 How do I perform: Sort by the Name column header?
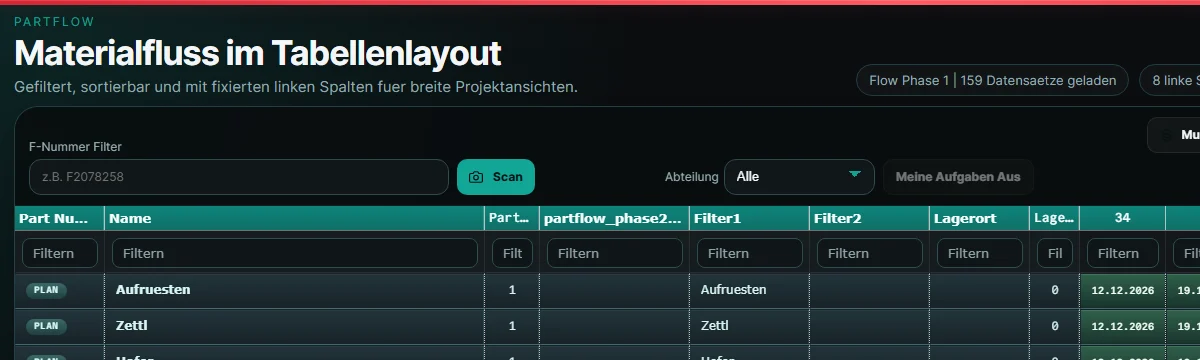tap(294, 218)
